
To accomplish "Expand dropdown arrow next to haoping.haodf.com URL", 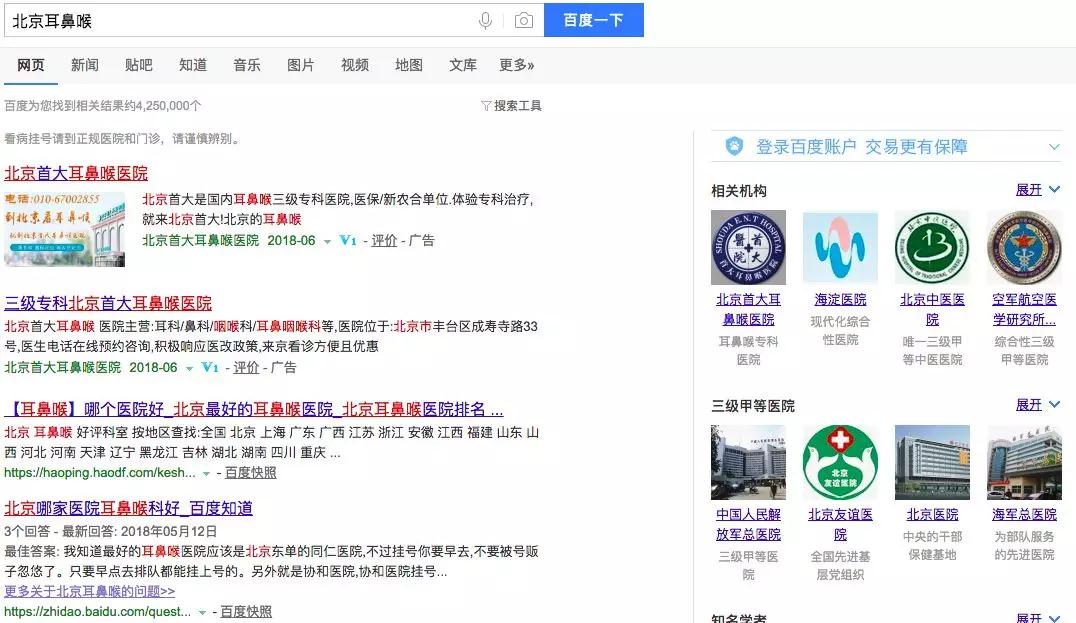I will 206,473.
